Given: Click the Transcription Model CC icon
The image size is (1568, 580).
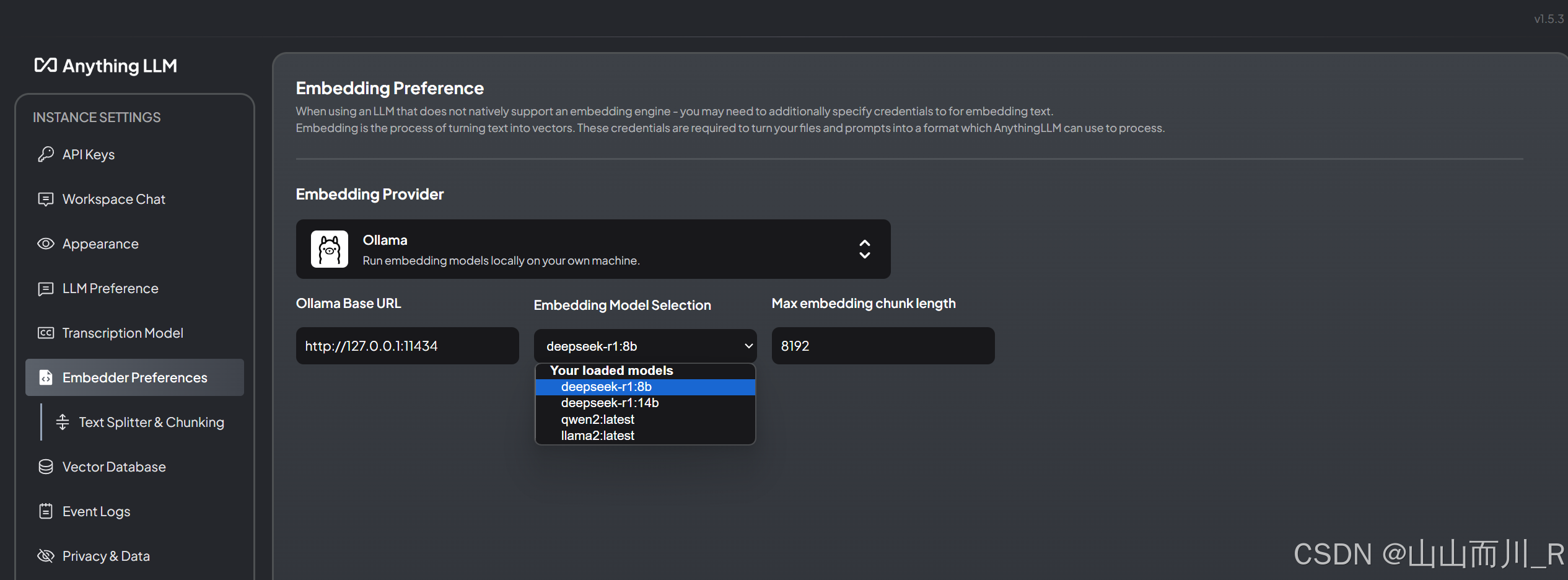Looking at the screenshot, I should [x=46, y=333].
